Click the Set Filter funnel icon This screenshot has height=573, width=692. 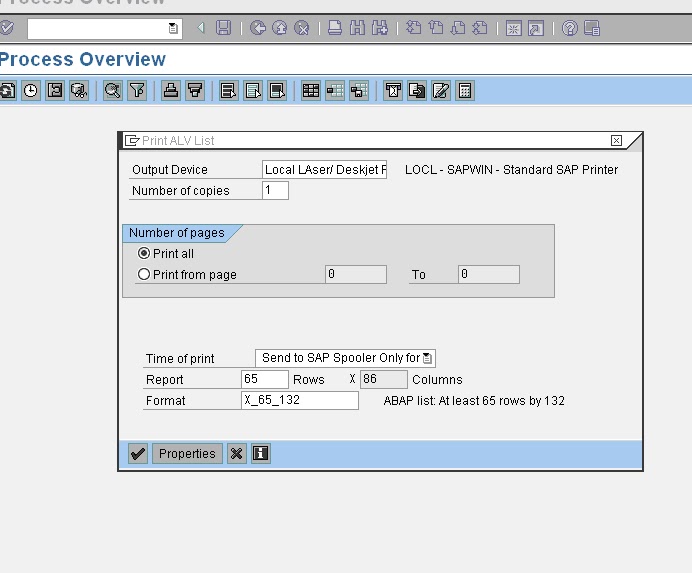(x=137, y=90)
